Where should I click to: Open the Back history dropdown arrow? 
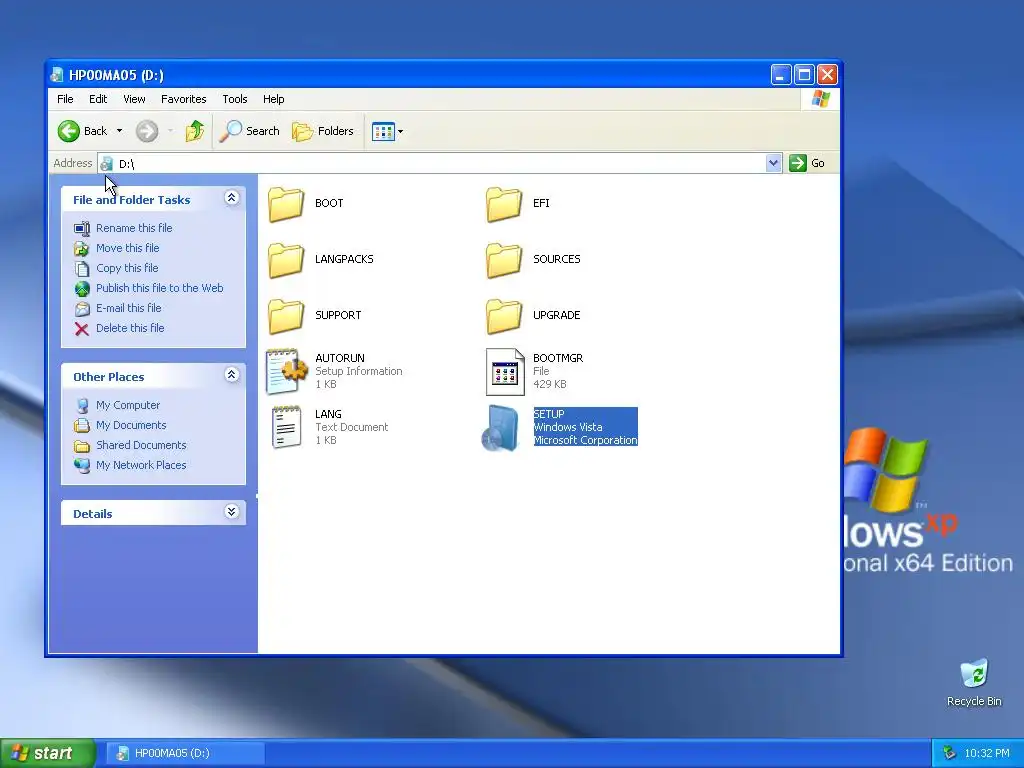[120, 131]
